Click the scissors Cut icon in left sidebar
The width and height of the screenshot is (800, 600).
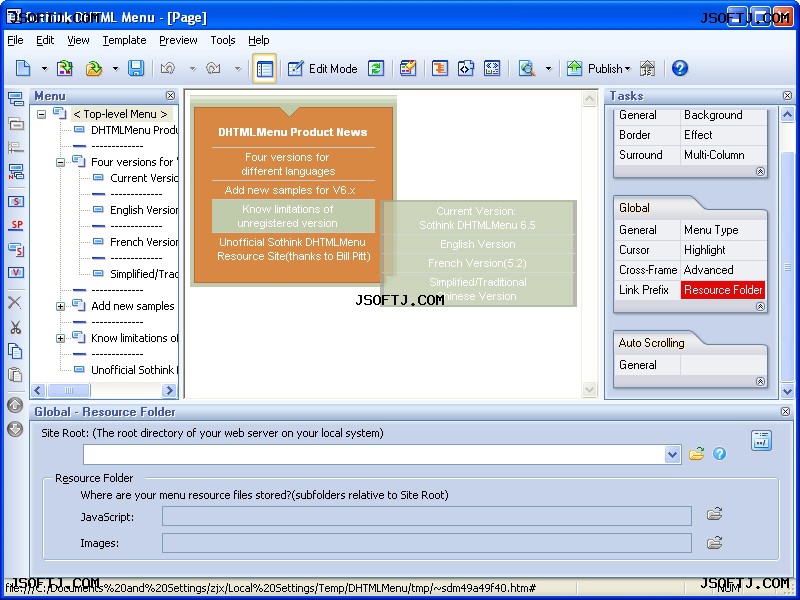[x=15, y=327]
